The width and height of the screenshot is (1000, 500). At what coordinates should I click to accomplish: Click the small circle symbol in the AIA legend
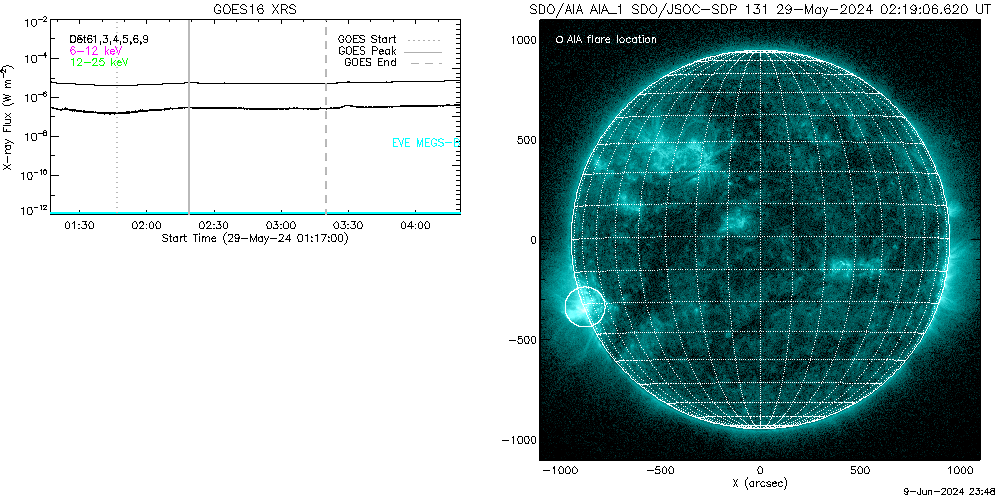tap(559, 40)
